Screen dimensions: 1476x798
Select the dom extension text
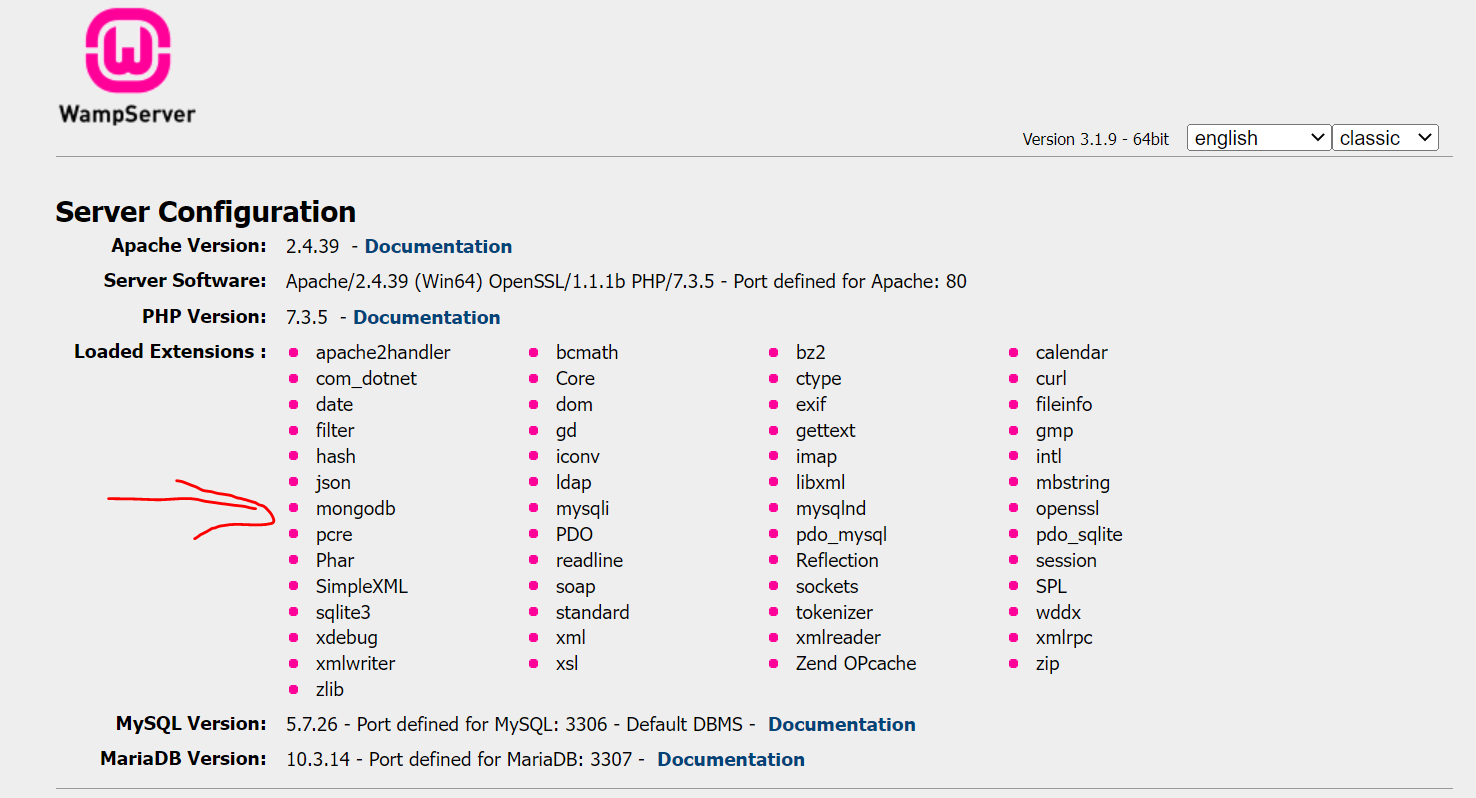[574, 404]
